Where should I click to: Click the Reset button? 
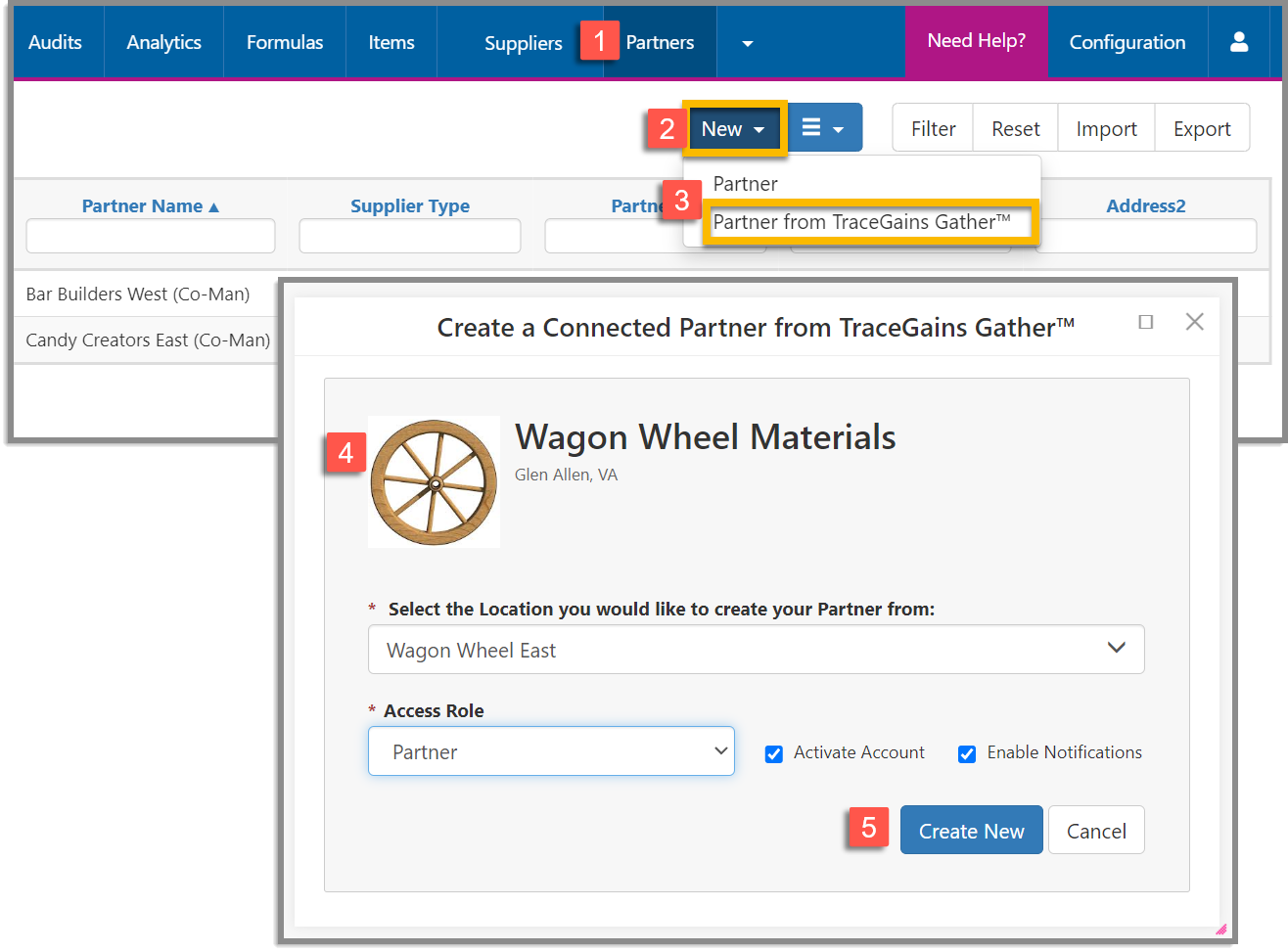click(x=1016, y=128)
